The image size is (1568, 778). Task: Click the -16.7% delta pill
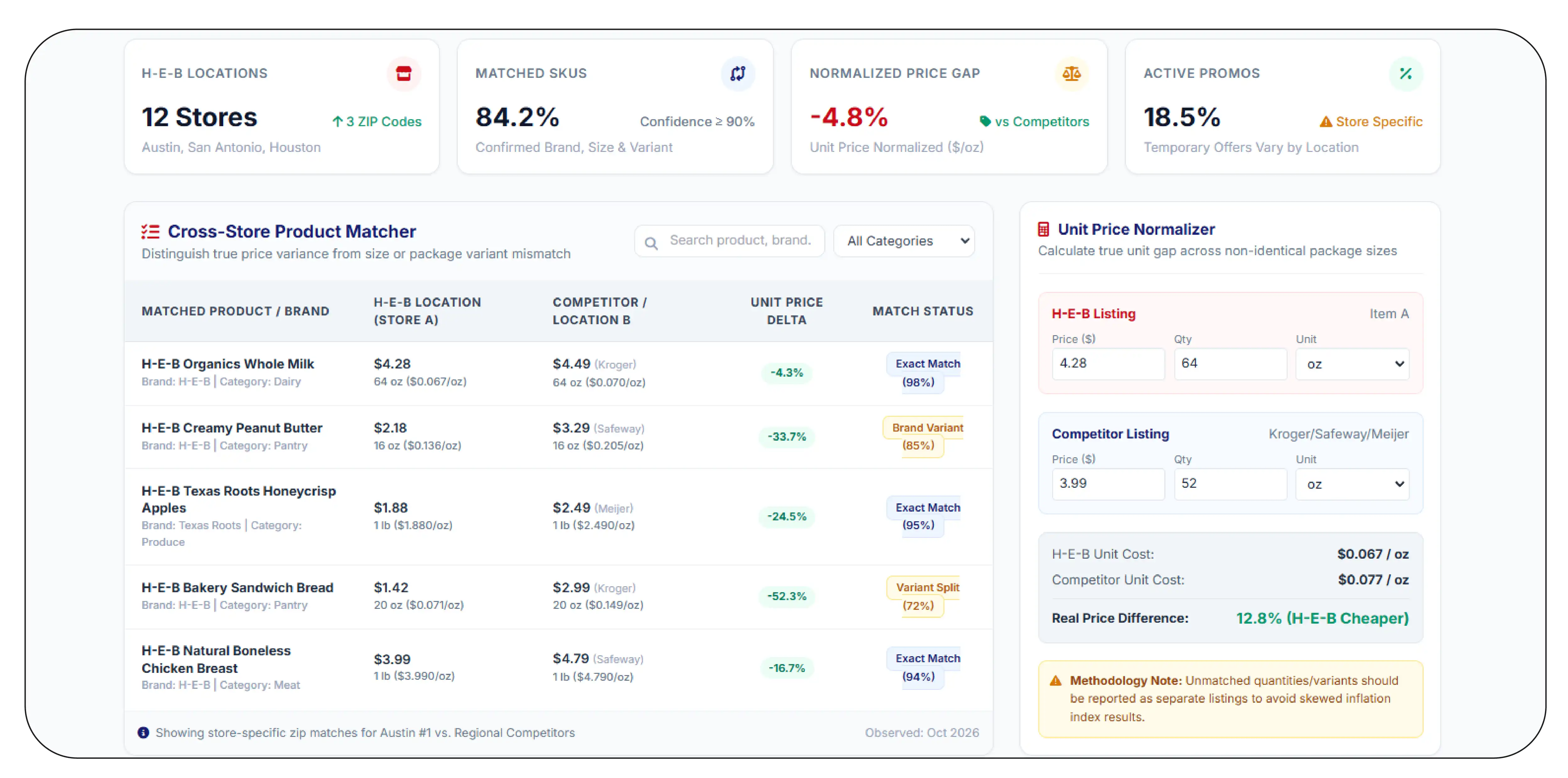[x=787, y=668]
